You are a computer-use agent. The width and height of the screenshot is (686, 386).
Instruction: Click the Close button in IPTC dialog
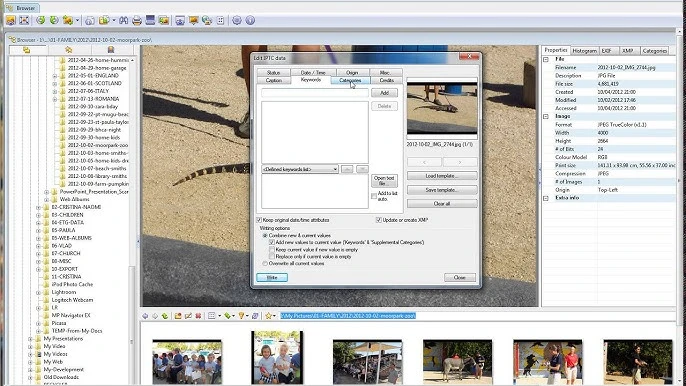(x=460, y=277)
